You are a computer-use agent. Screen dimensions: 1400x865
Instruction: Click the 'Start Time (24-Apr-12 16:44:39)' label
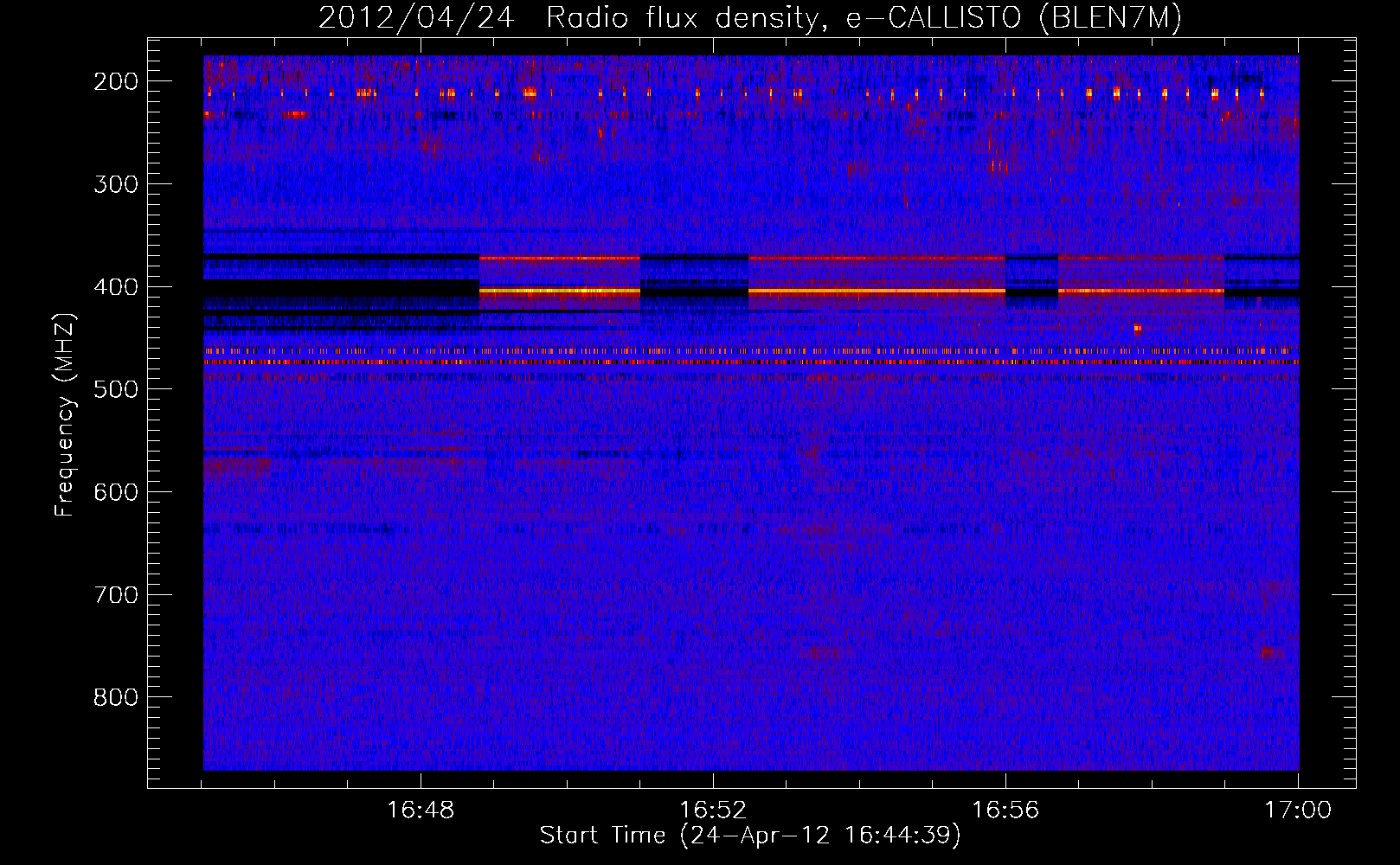coord(750,836)
